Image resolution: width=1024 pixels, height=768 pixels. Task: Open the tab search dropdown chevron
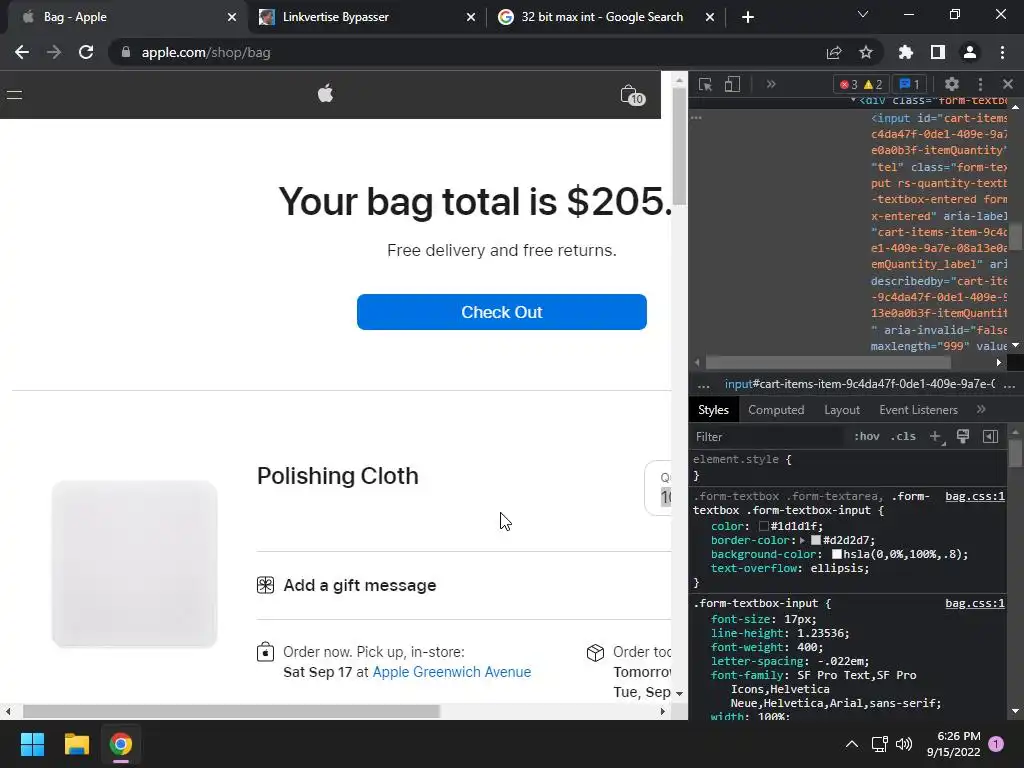[863, 14]
